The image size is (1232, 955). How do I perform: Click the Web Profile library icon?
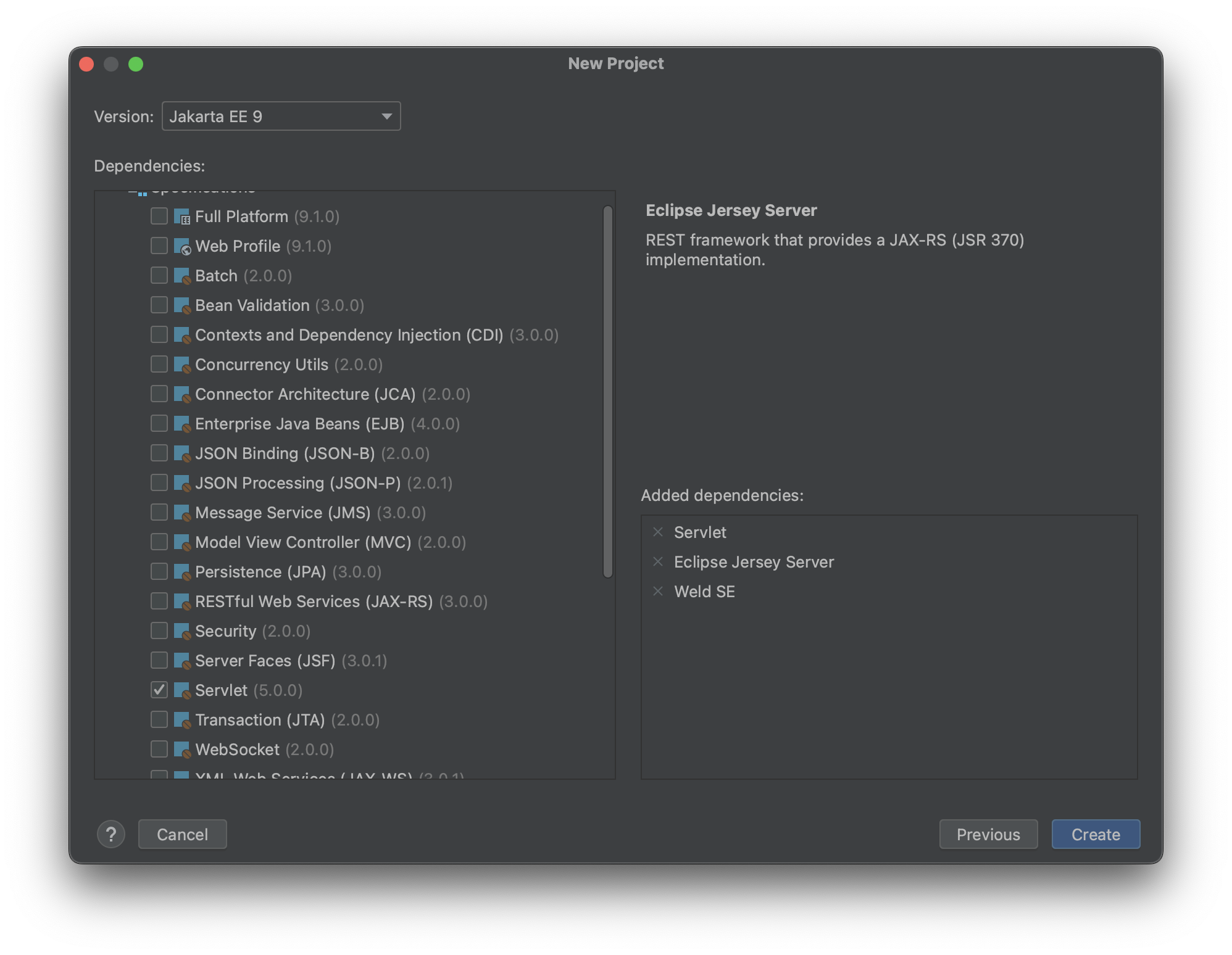tap(181, 246)
